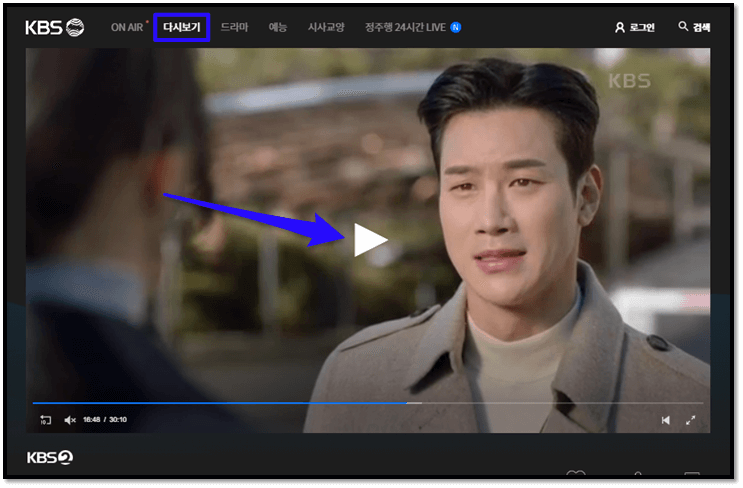Open 정주행 24시간 LIVE
The height and width of the screenshot is (488, 743).
406,27
